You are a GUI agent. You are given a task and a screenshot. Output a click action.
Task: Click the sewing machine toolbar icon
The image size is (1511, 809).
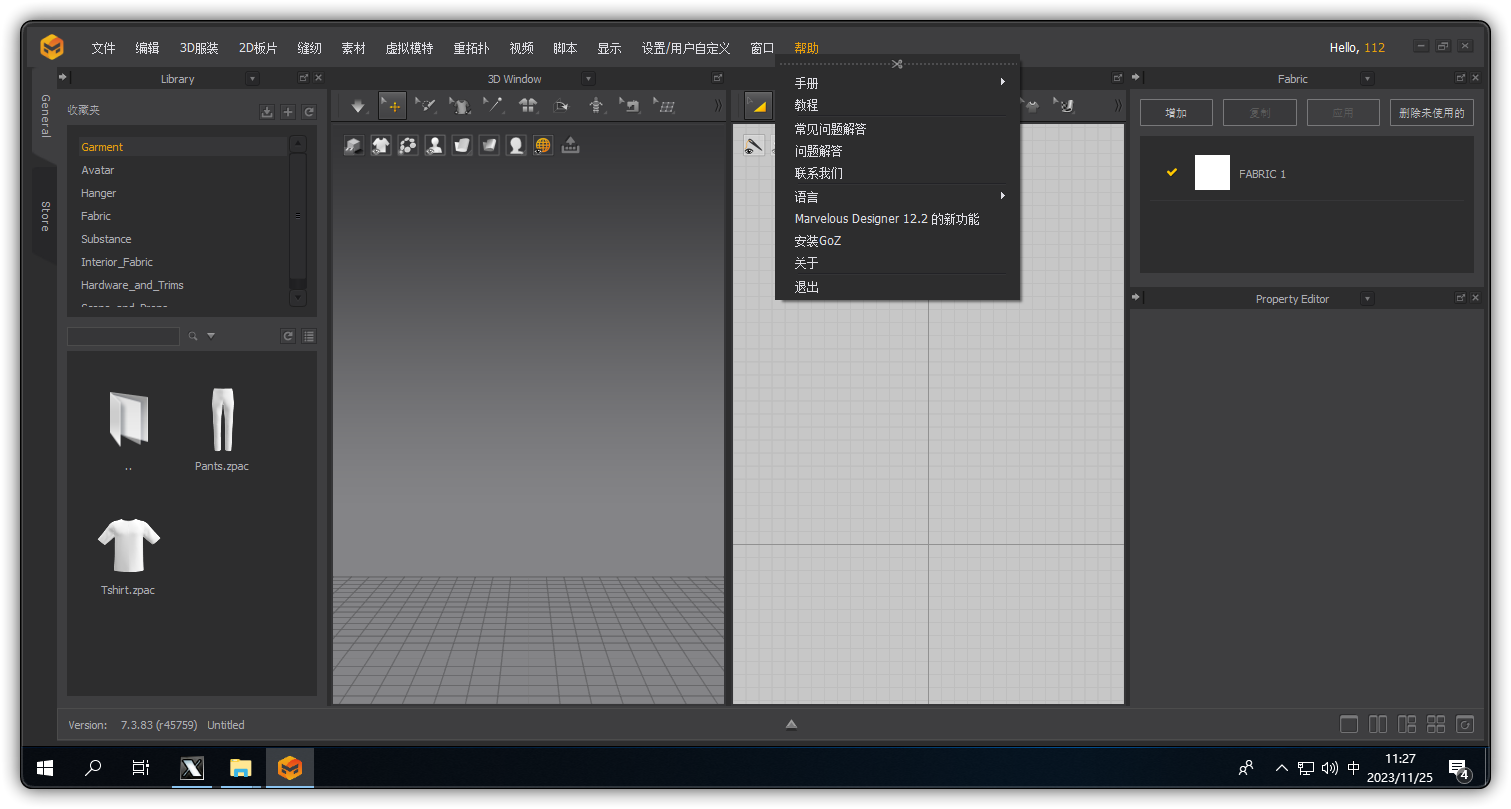click(632, 106)
